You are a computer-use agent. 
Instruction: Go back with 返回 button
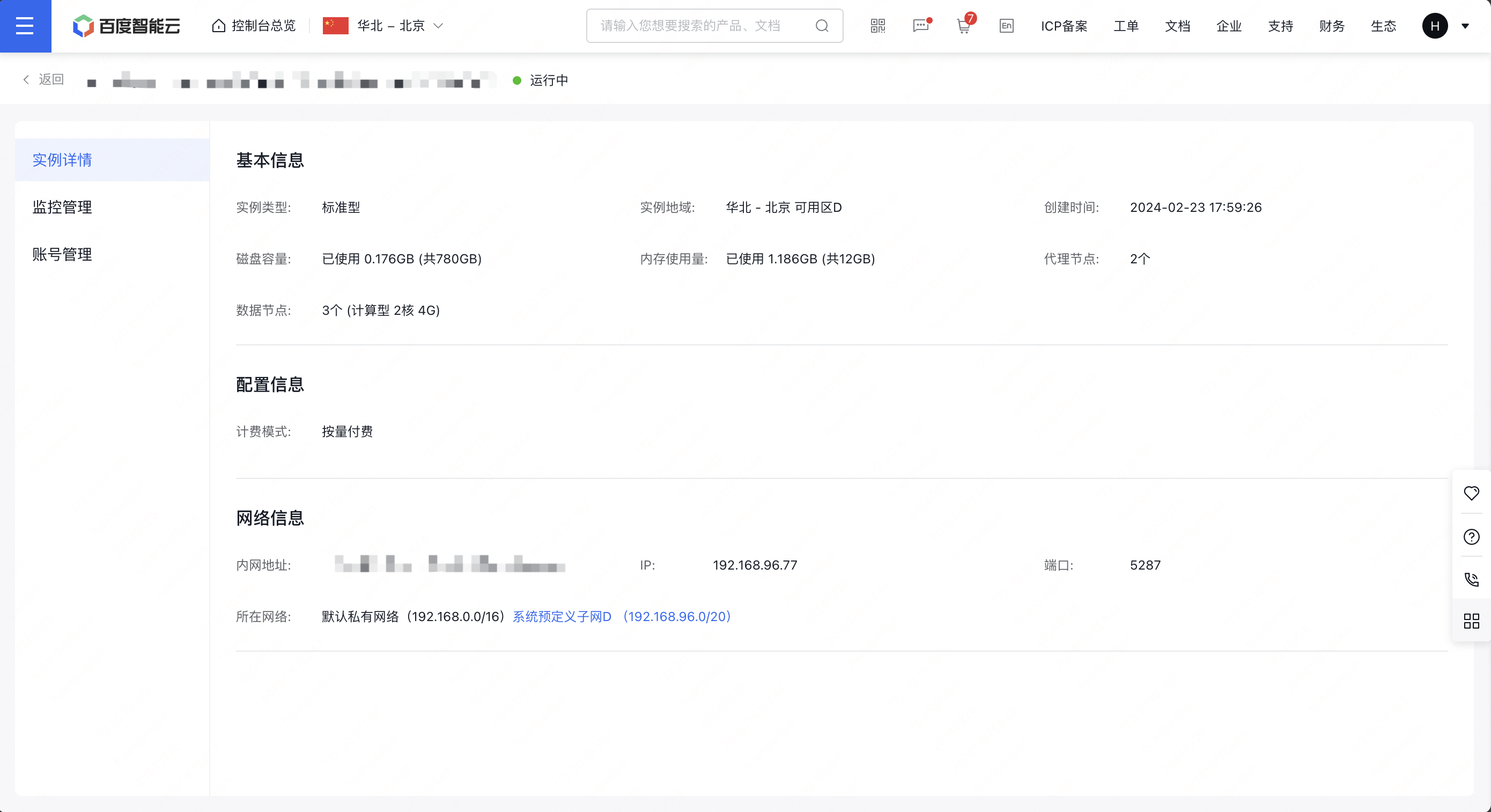(43, 80)
